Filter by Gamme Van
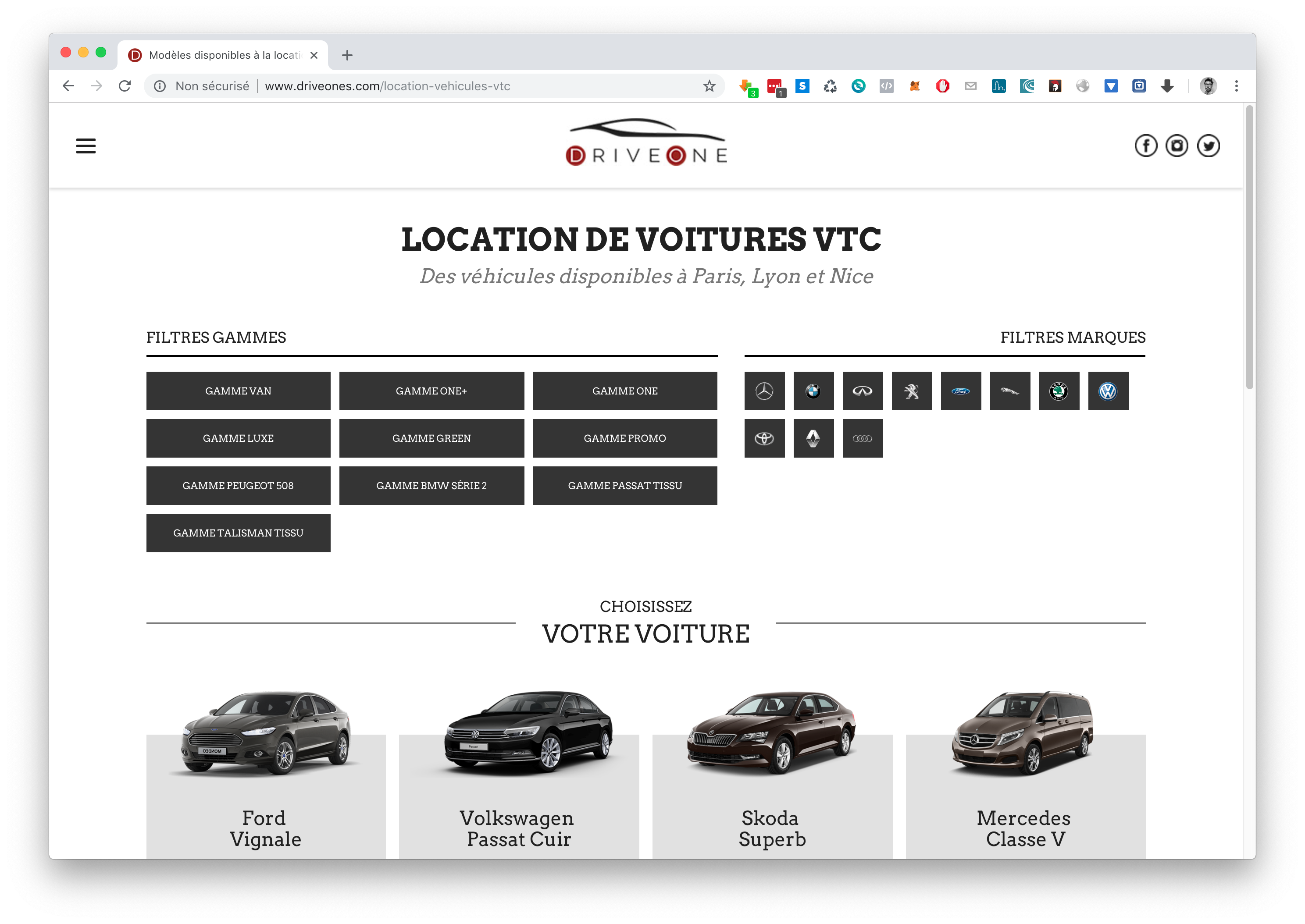The image size is (1305, 924). pos(238,391)
